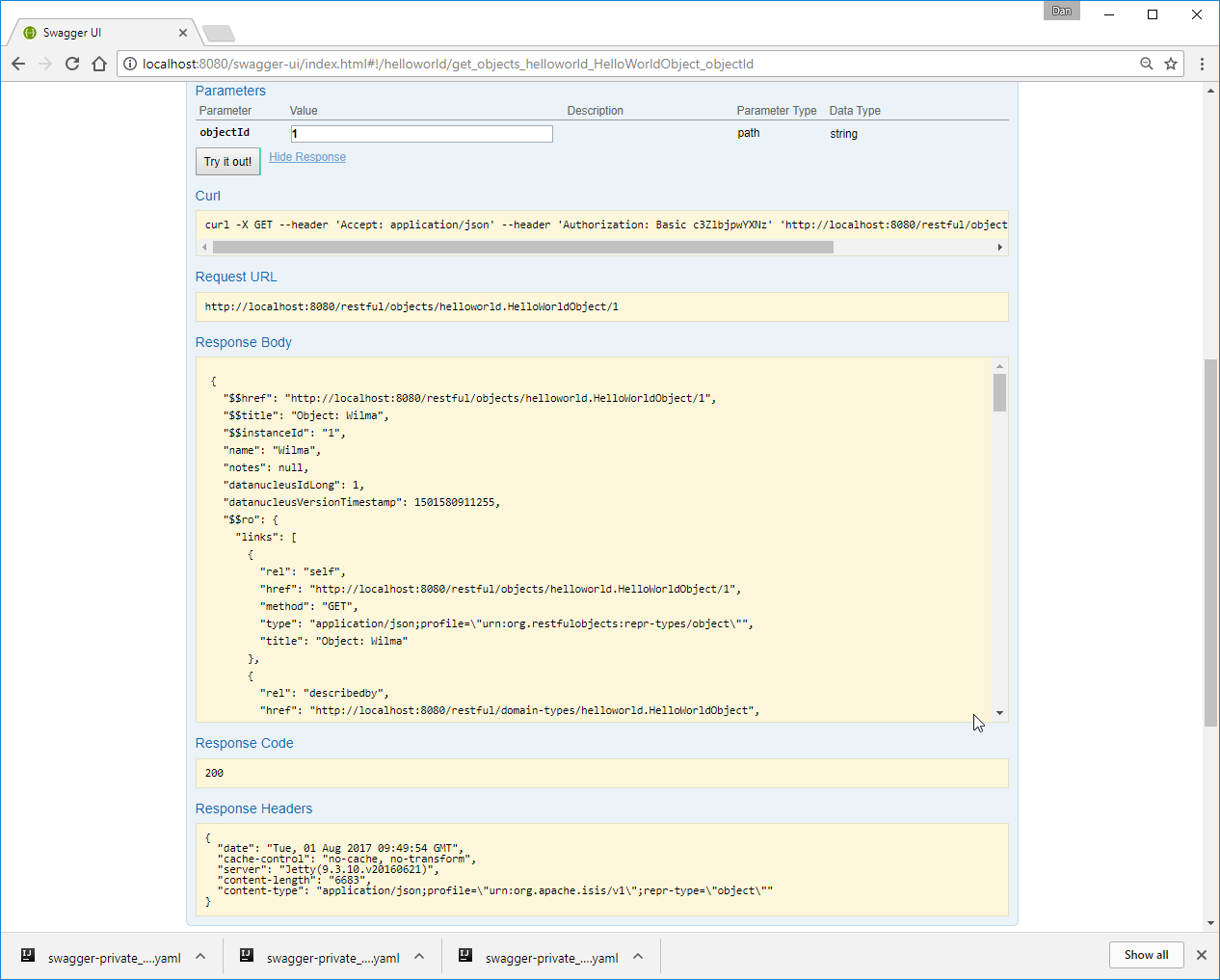Expand options for first downloaded yaml file
This screenshot has height=980, width=1220.
tap(200, 957)
